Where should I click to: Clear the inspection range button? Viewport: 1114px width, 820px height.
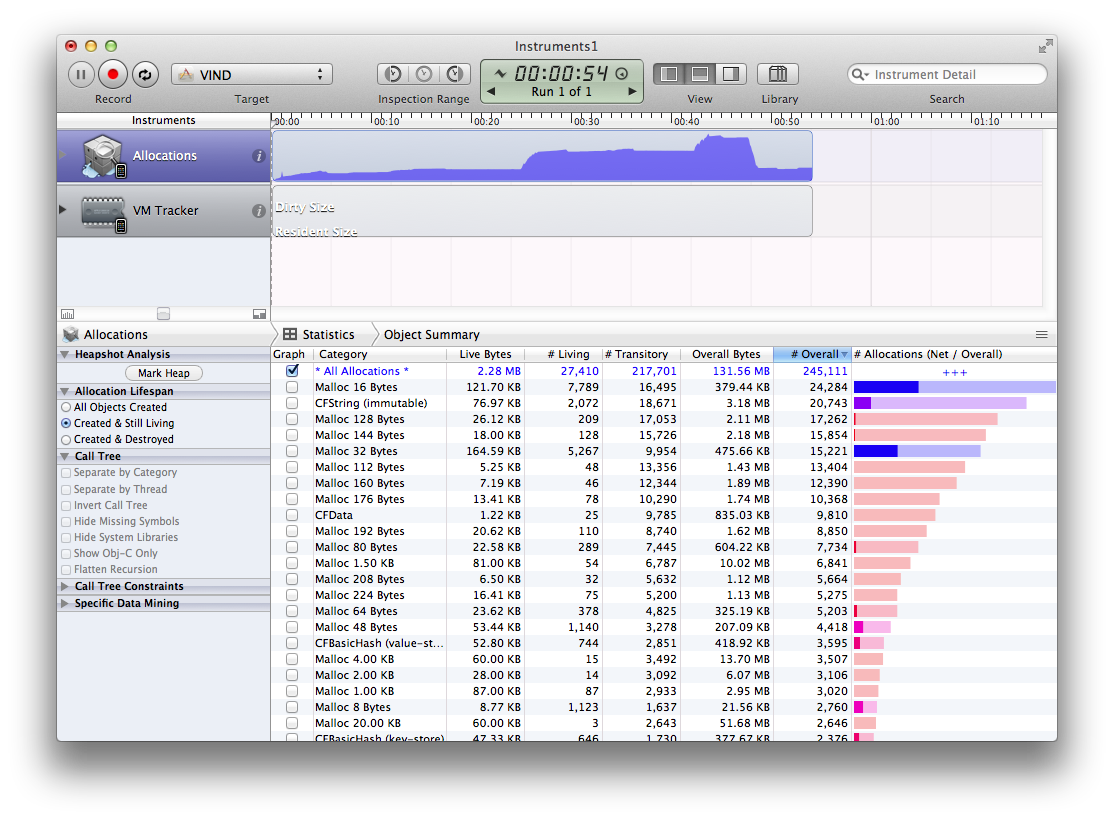pyautogui.click(x=424, y=74)
